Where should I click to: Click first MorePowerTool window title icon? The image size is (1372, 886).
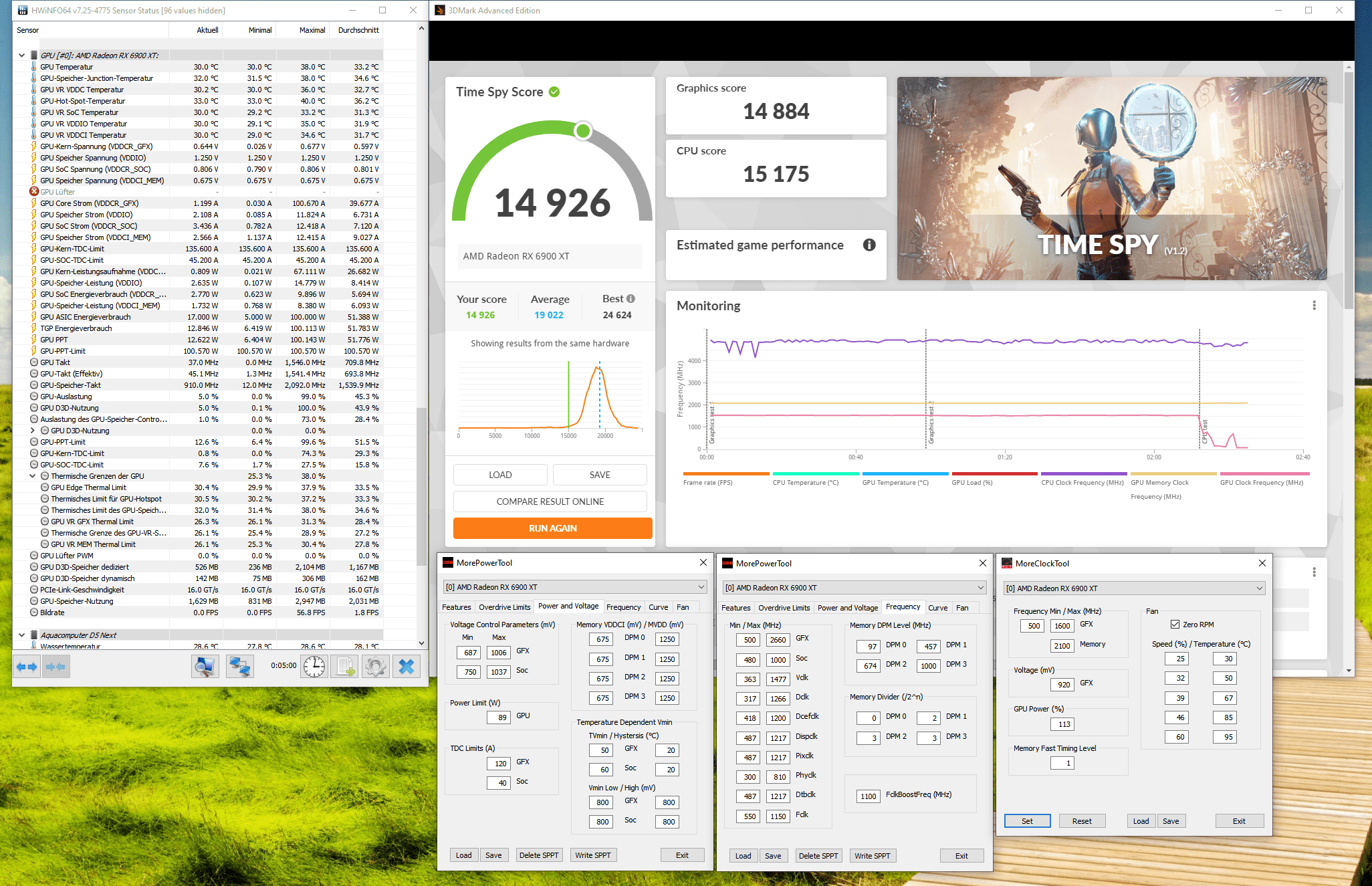(448, 563)
